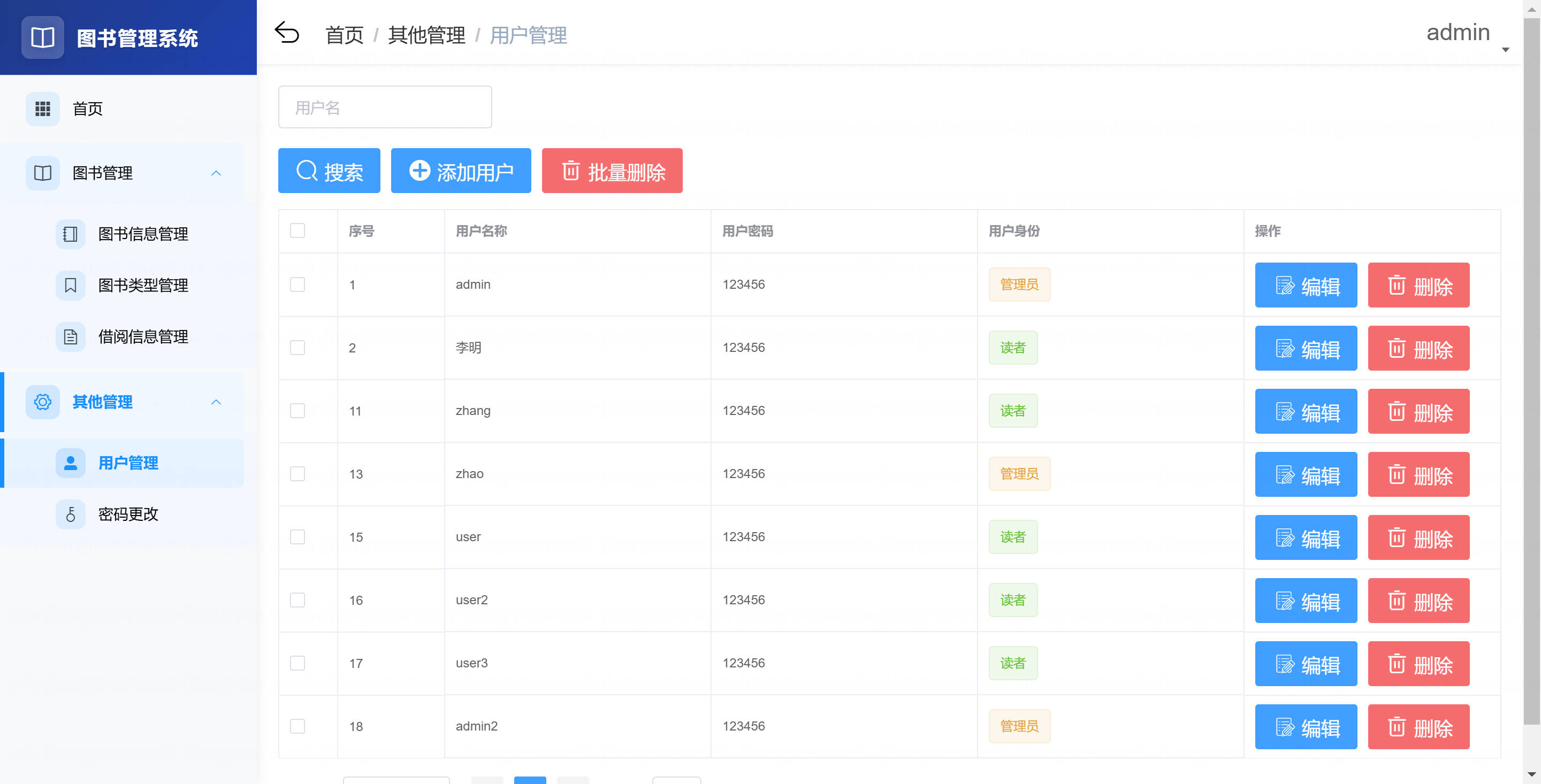Check the checkbox for zhang row

pos(297,411)
